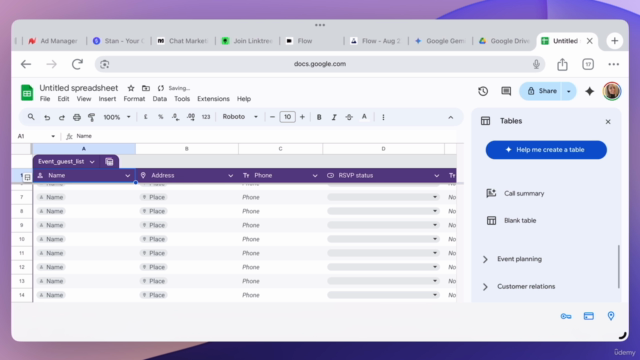The image size is (640, 360).
Task: Open the Google account avatar
Action: click(x=612, y=91)
